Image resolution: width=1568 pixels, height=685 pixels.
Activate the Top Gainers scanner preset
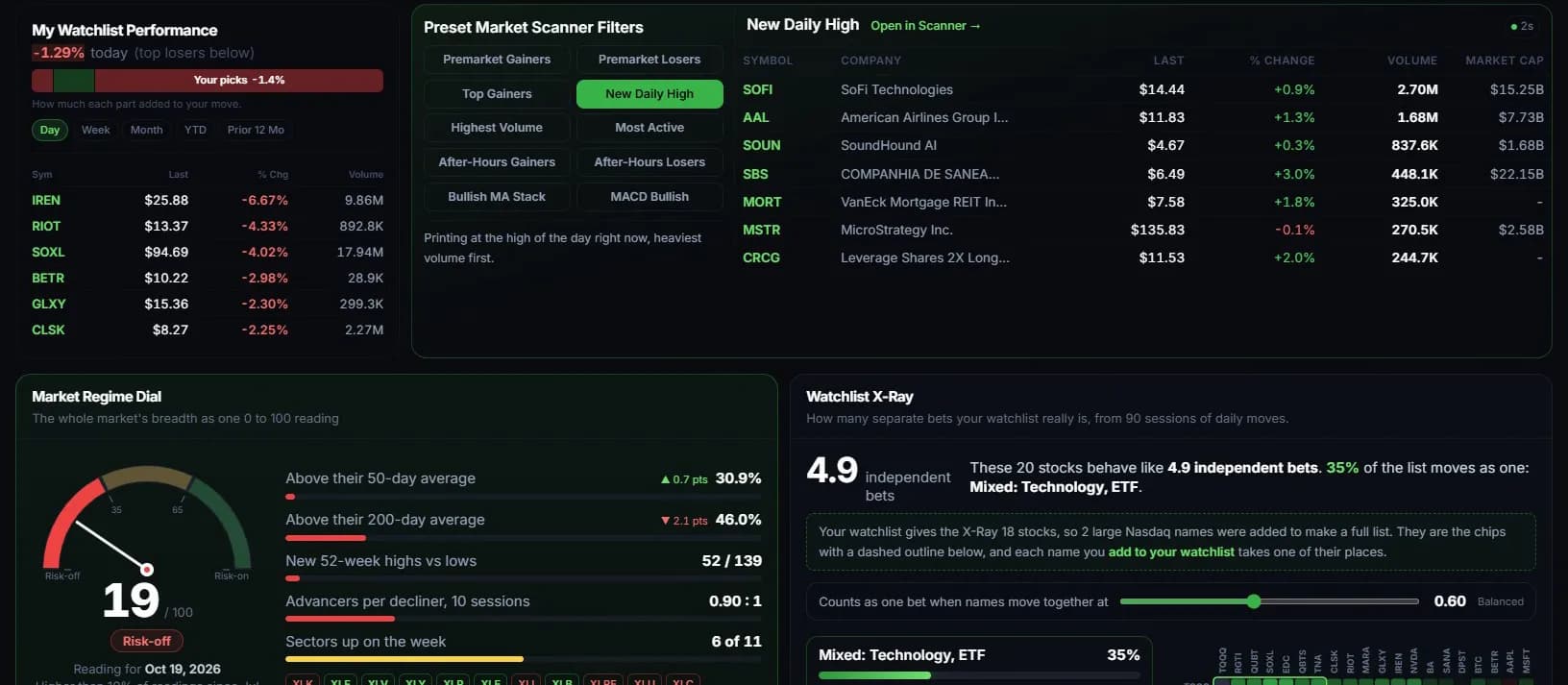[497, 94]
